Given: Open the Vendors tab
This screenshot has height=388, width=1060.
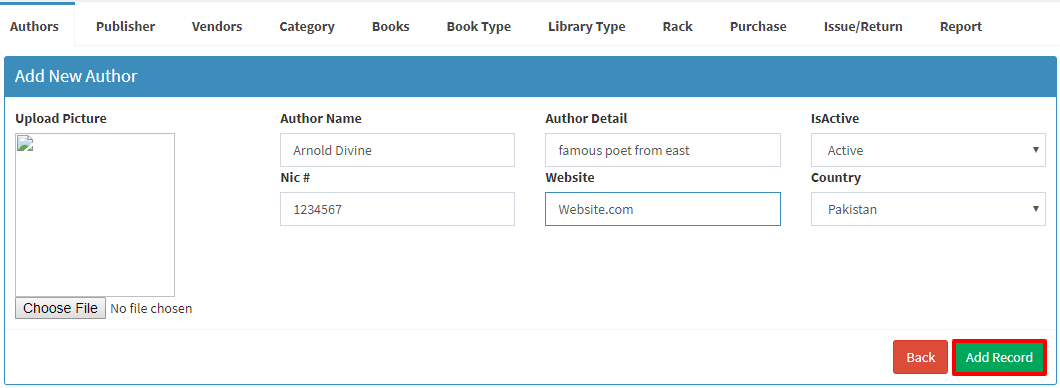Looking at the screenshot, I should point(217,26).
